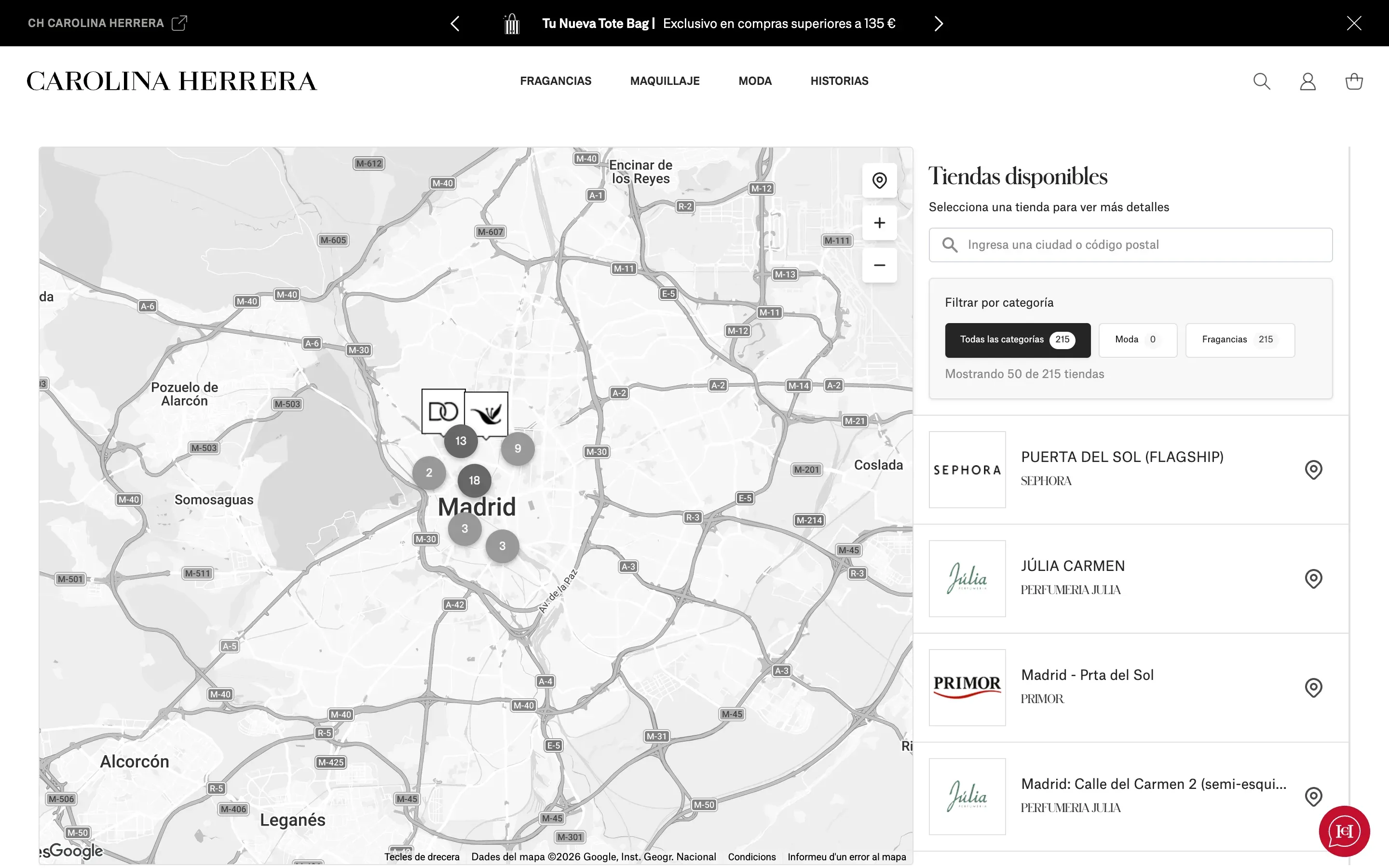Open the right 3-store cluster under Madrid label
The image size is (1389, 868).
[x=502, y=546]
